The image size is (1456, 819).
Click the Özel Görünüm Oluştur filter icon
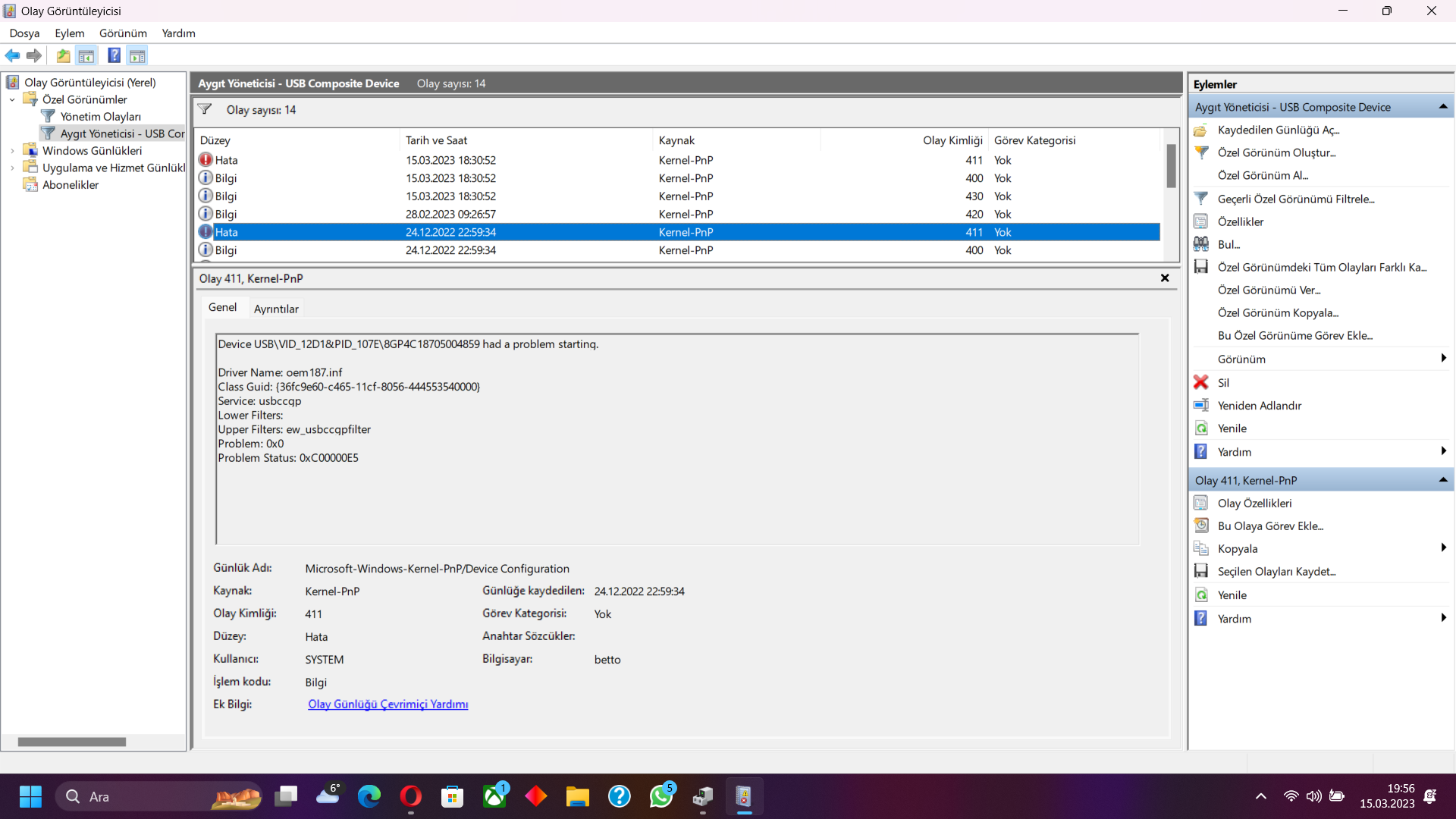pyautogui.click(x=1201, y=152)
